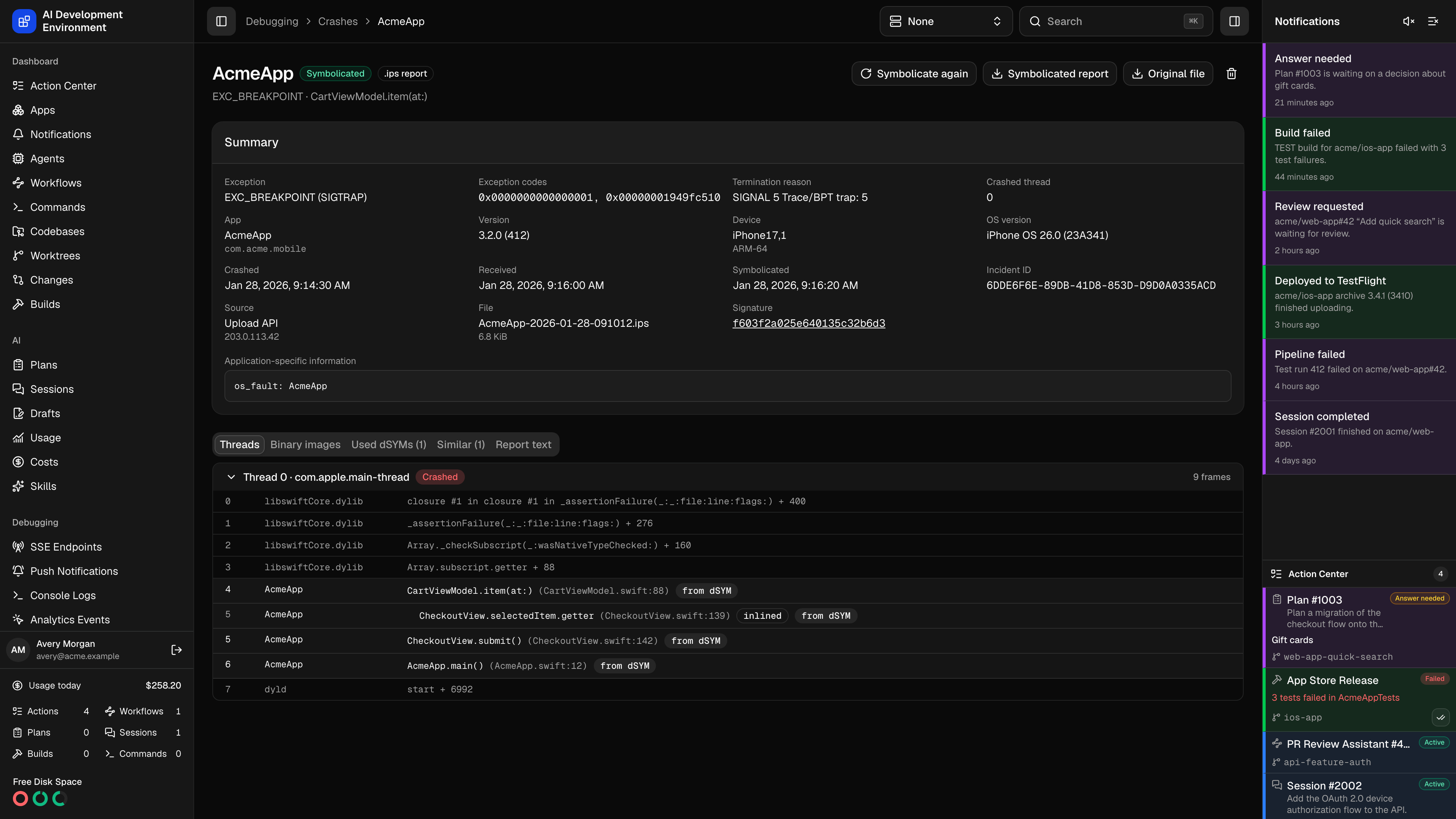Focus the Search field
This screenshot has width=1456, height=819.
pyautogui.click(x=1115, y=22)
